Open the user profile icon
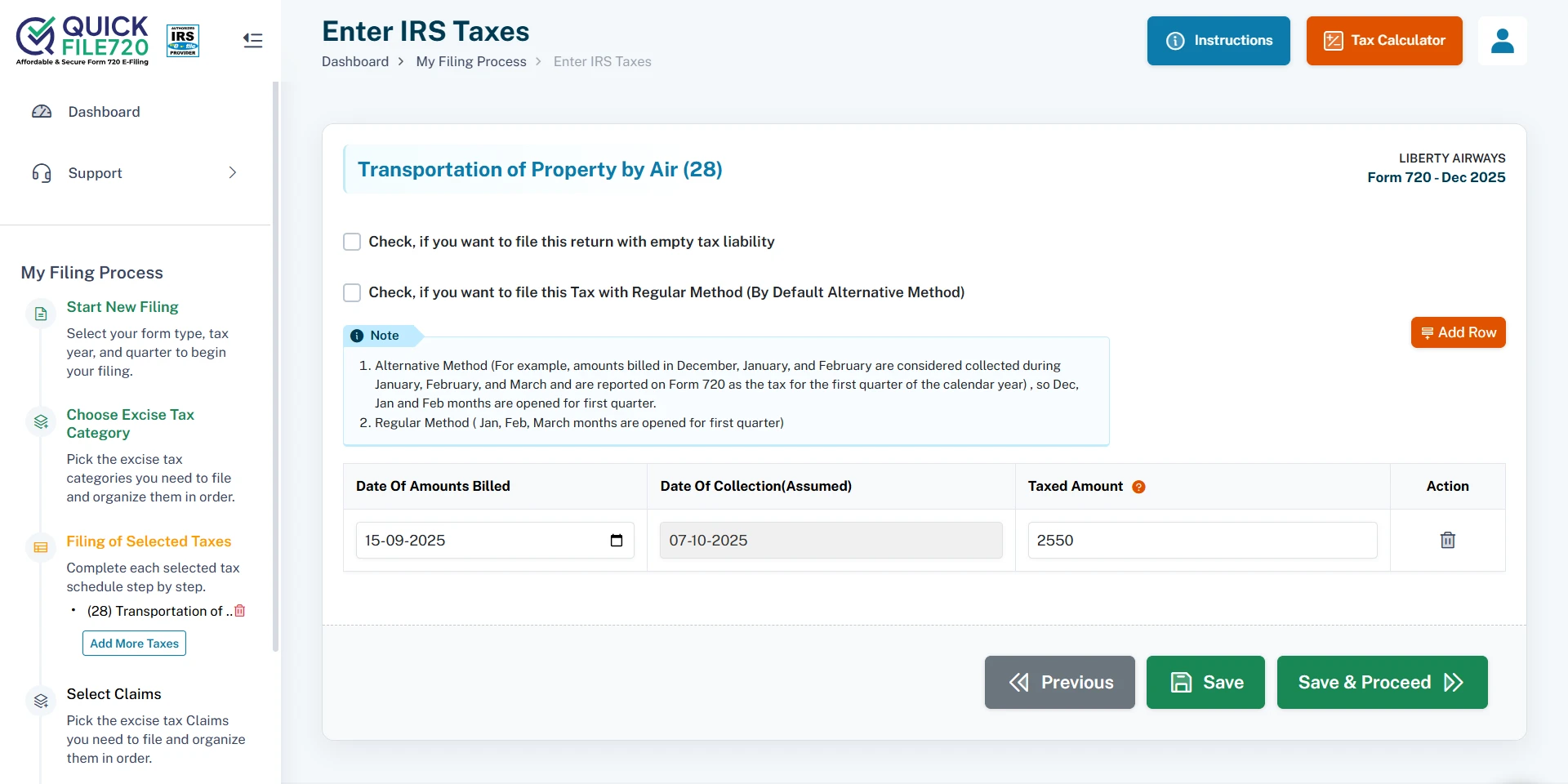The image size is (1568, 784). point(1503,40)
